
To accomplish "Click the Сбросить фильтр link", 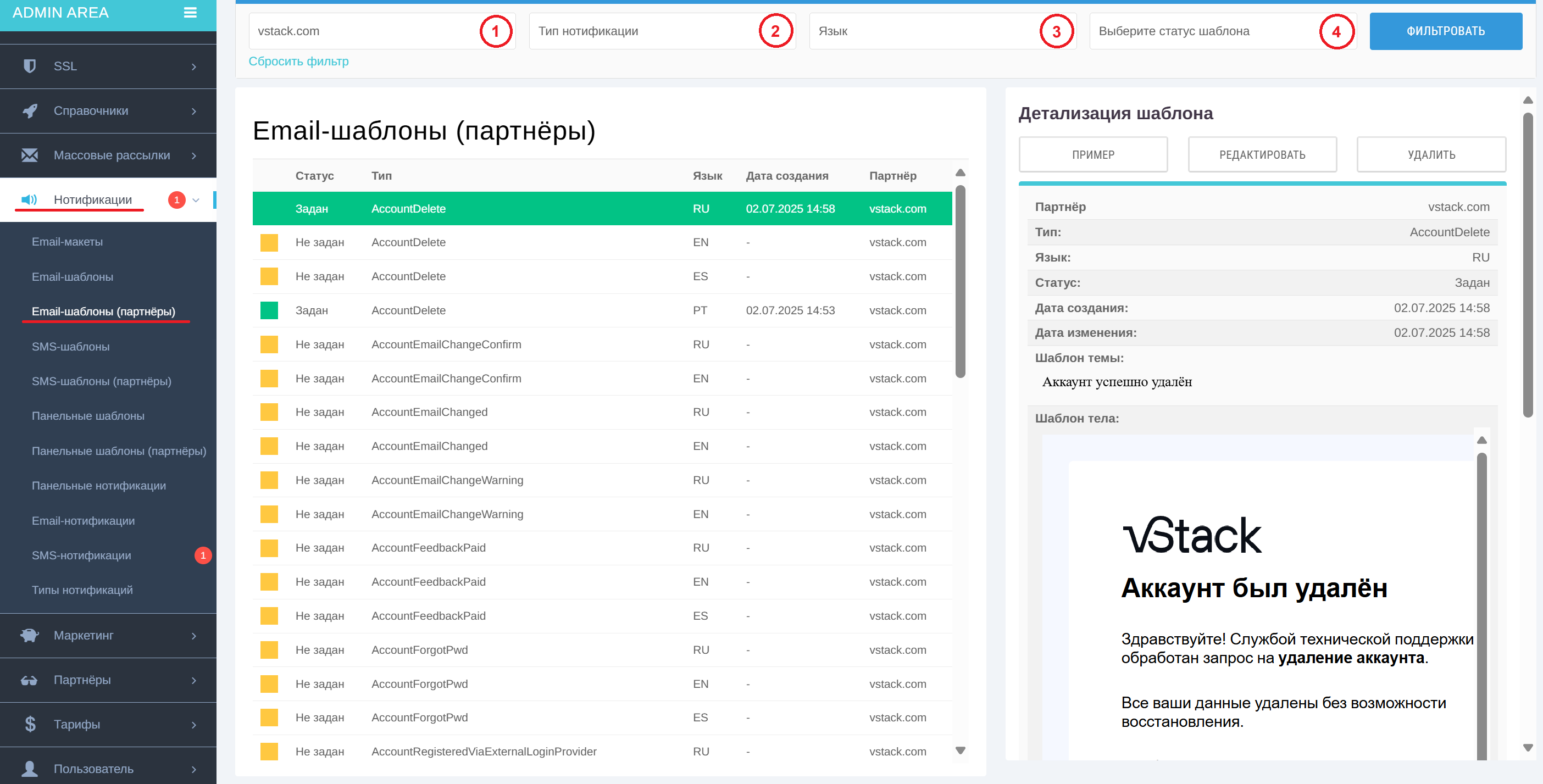I will pos(299,61).
